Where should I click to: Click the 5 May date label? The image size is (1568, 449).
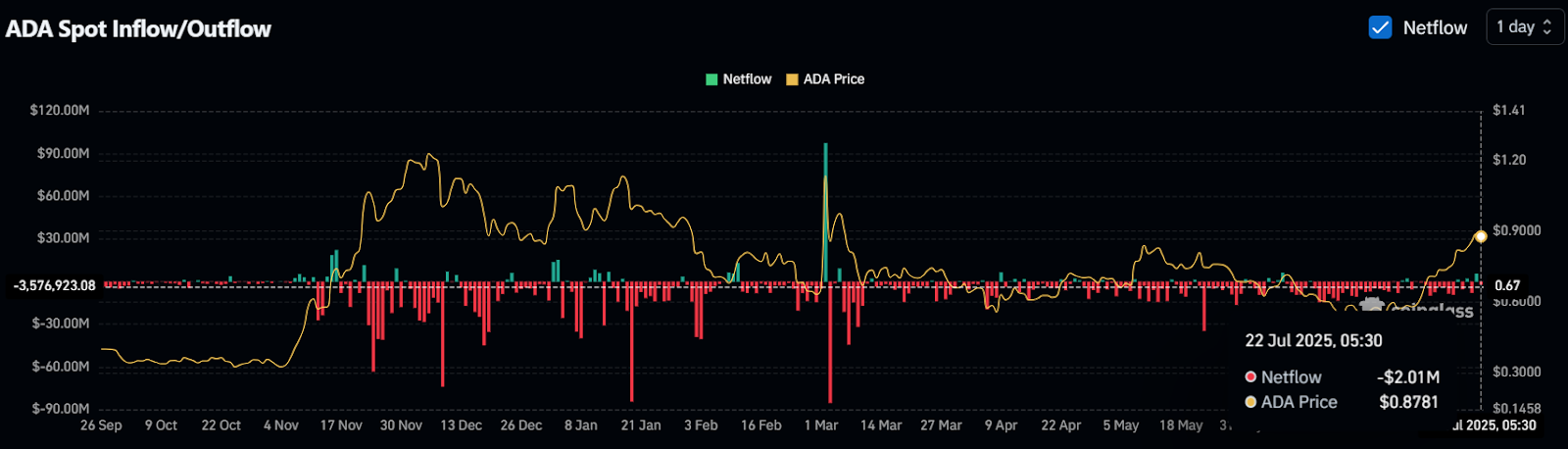click(1121, 425)
